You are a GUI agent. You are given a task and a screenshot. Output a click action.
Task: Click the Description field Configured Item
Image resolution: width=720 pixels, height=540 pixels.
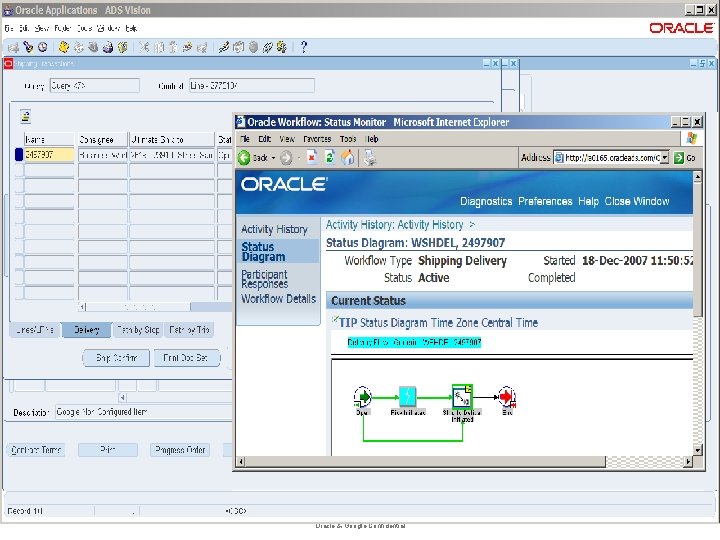tap(144, 412)
